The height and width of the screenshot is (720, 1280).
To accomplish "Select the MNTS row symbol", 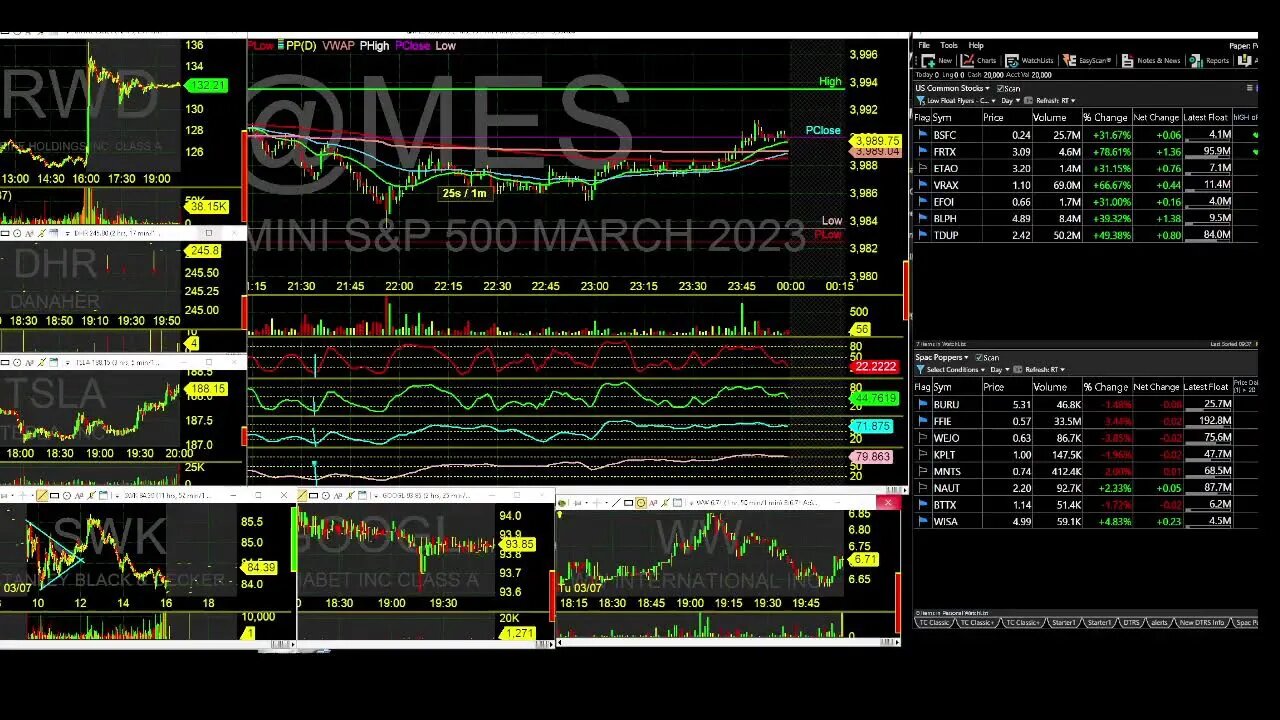I will (946, 471).
